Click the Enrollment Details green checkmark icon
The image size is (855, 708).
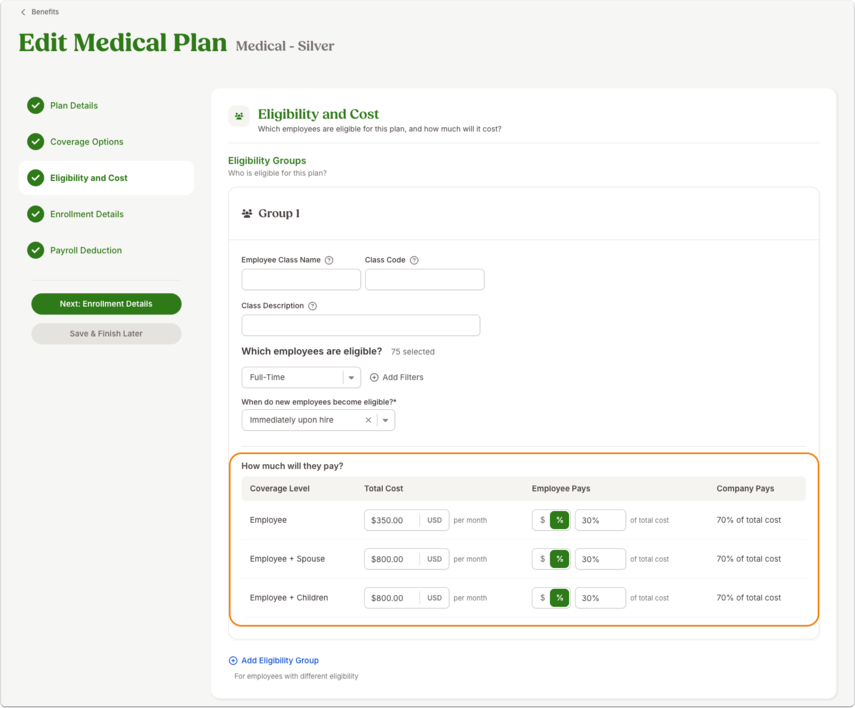[x=35, y=214]
